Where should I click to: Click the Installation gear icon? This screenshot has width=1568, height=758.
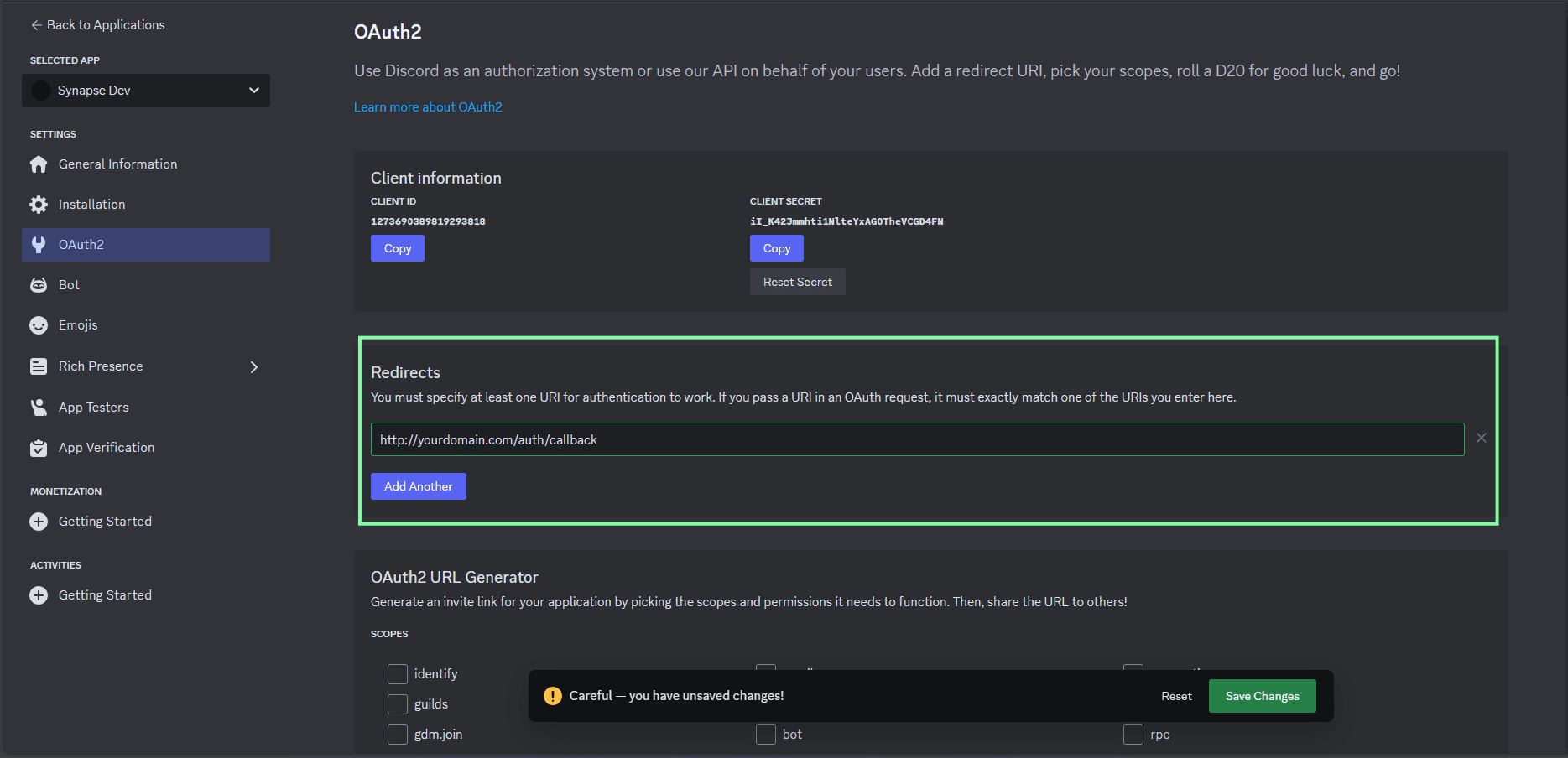[39, 205]
